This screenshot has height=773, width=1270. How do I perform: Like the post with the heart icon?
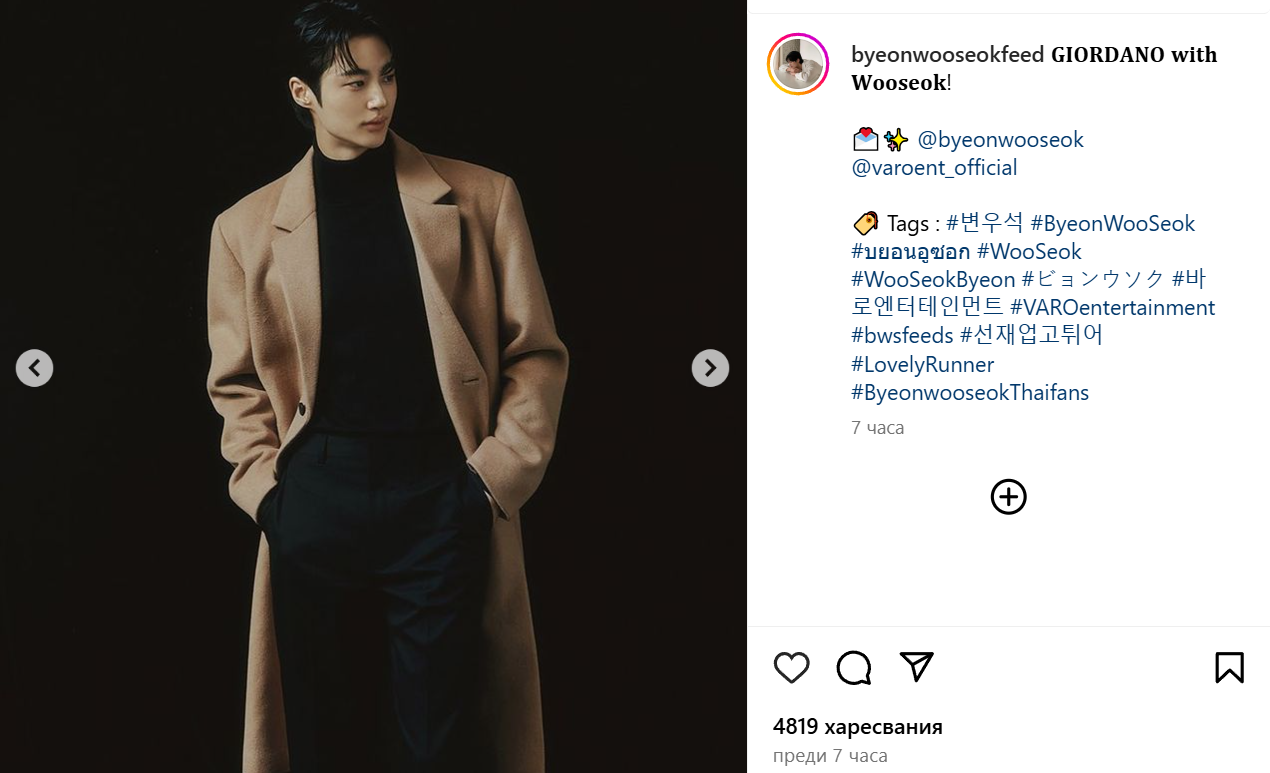(791, 667)
